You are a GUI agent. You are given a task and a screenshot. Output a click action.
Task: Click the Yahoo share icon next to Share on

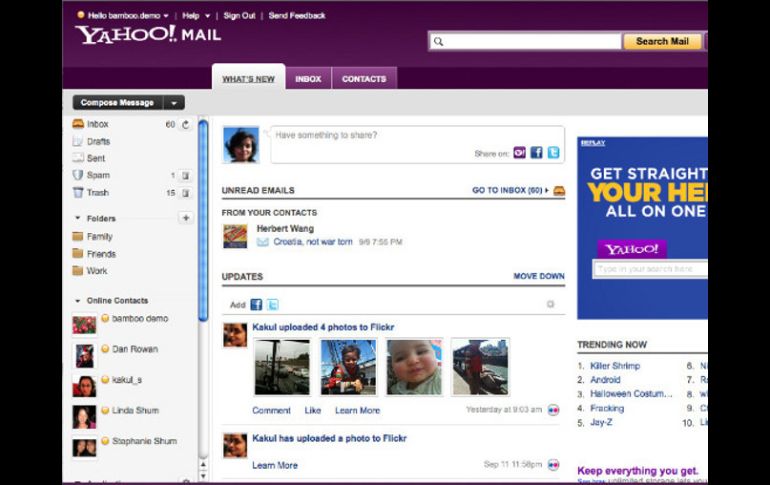point(519,153)
